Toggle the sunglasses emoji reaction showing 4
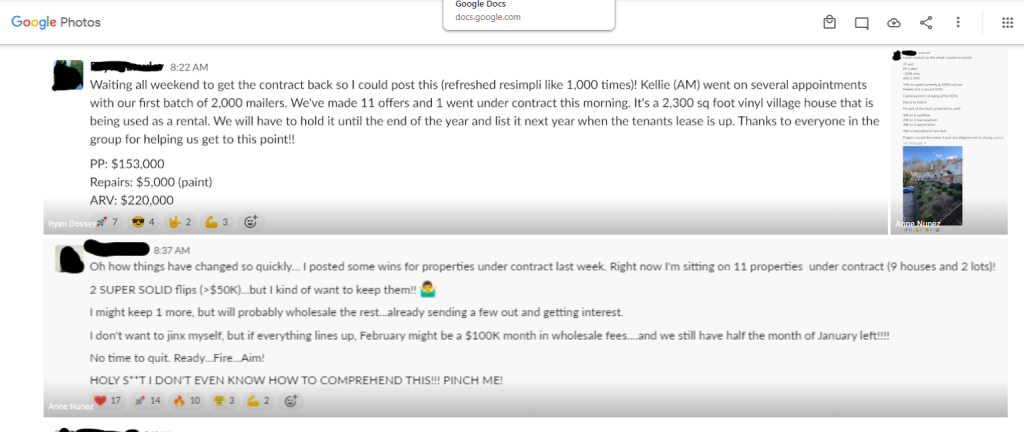 tap(143, 222)
